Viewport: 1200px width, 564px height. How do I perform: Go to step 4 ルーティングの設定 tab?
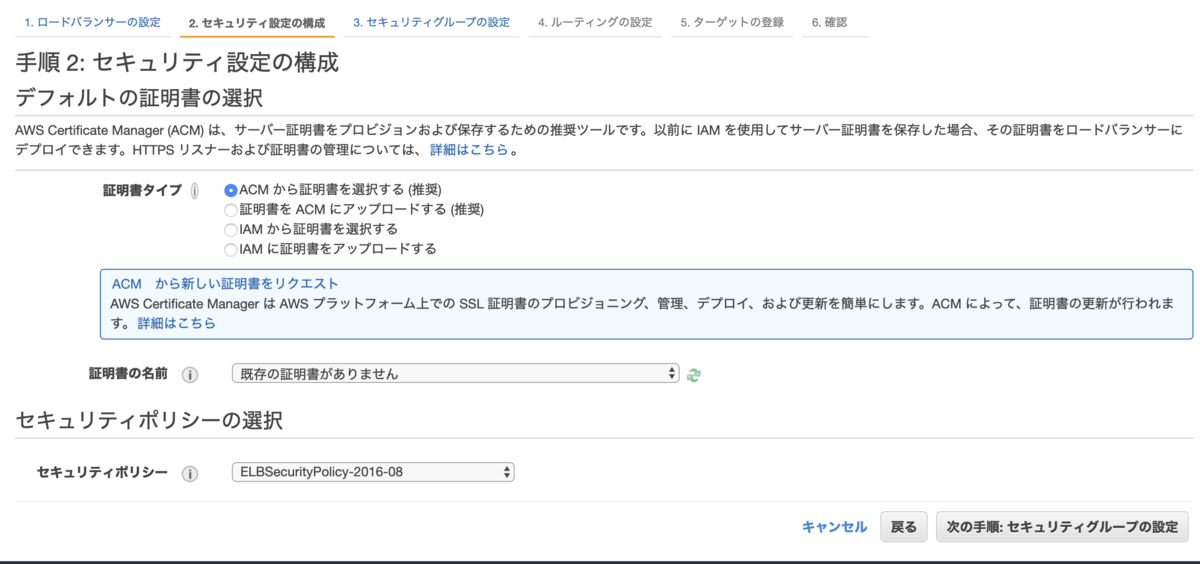tap(595, 22)
